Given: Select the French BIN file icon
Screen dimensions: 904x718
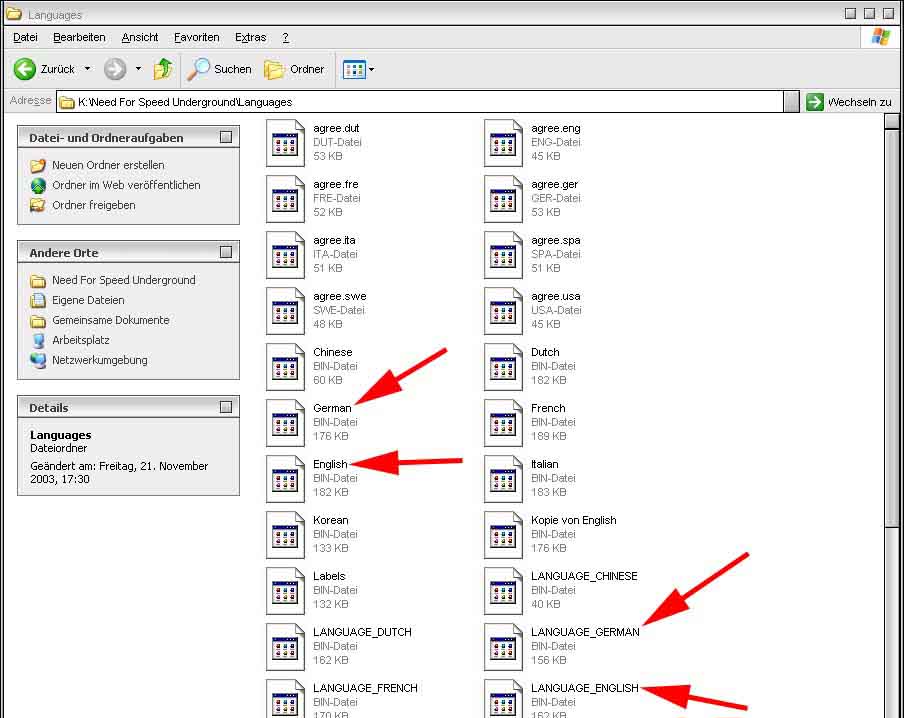Looking at the screenshot, I should click(x=503, y=422).
